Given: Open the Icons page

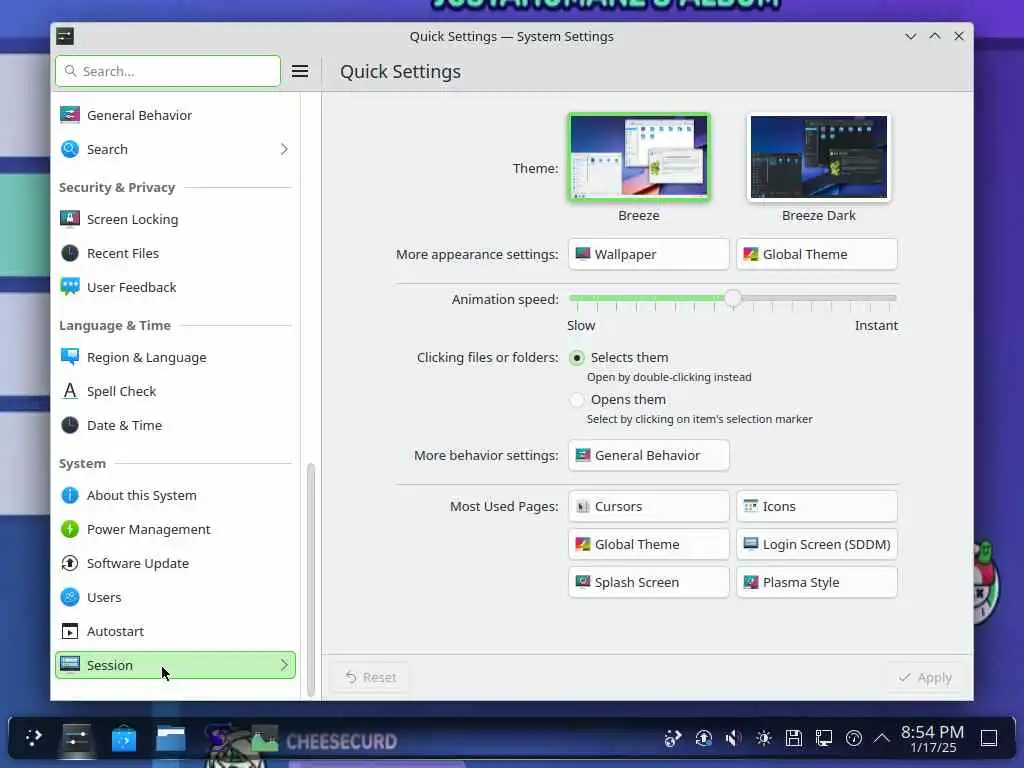Looking at the screenshot, I should pyautogui.click(x=817, y=506).
